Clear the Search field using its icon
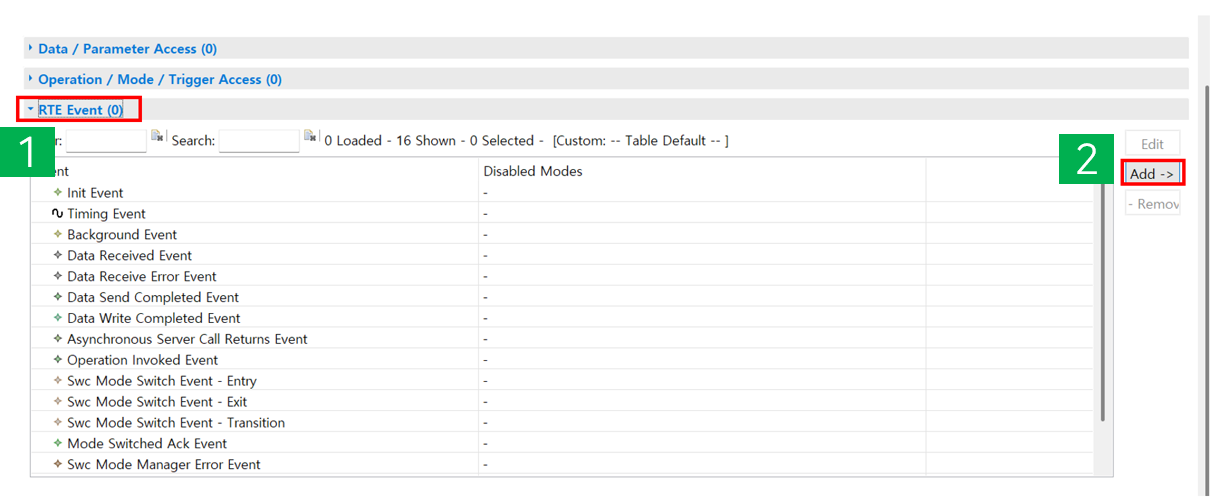 pos(310,137)
